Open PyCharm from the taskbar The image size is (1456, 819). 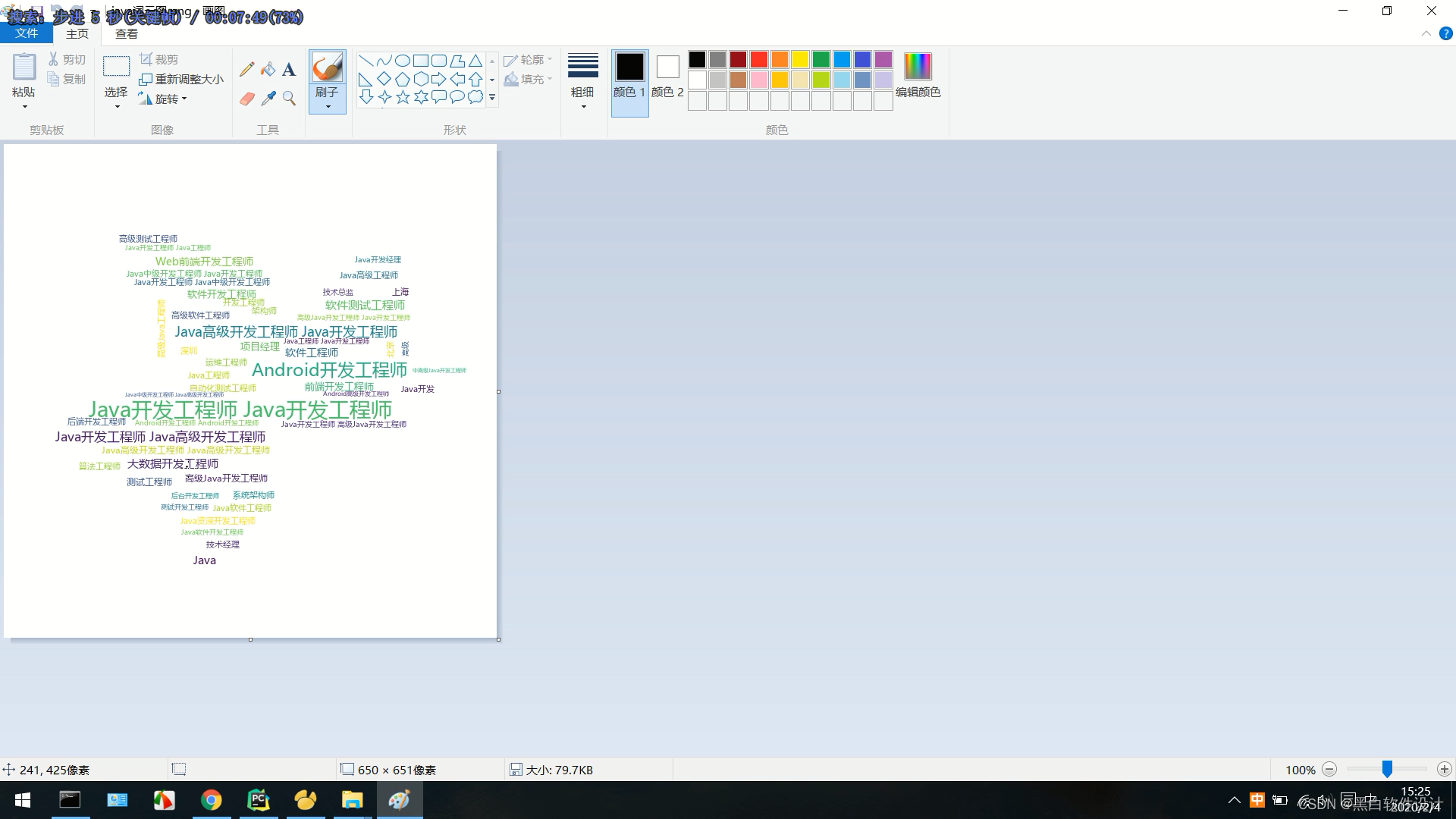pyautogui.click(x=258, y=800)
